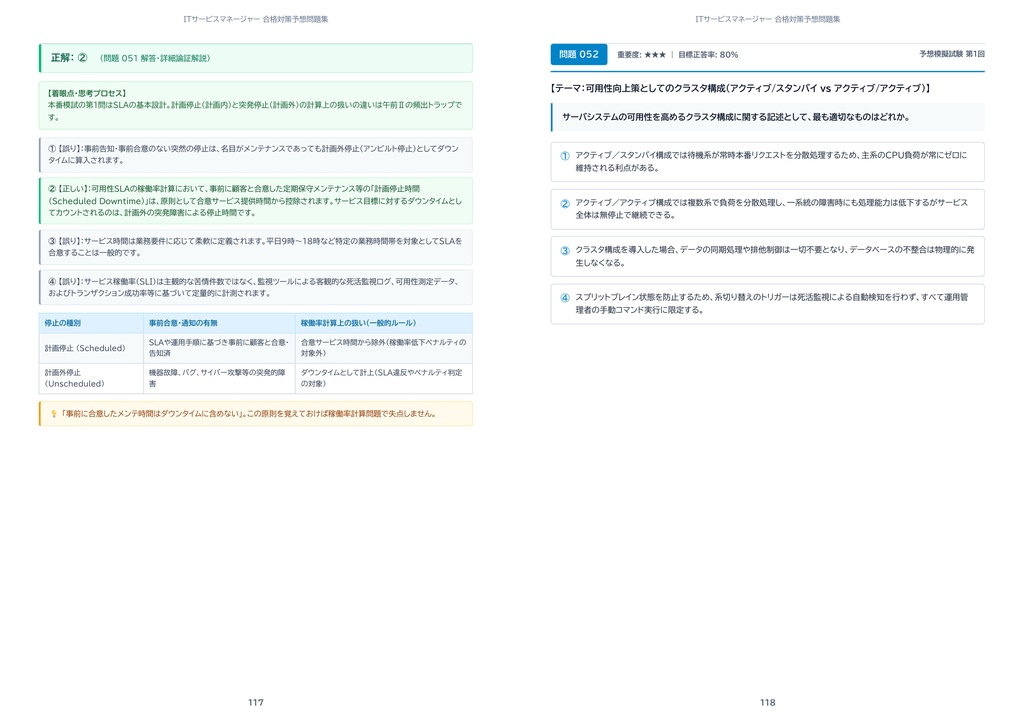Select the ④【誤り】 SLI explanation box

255,287
